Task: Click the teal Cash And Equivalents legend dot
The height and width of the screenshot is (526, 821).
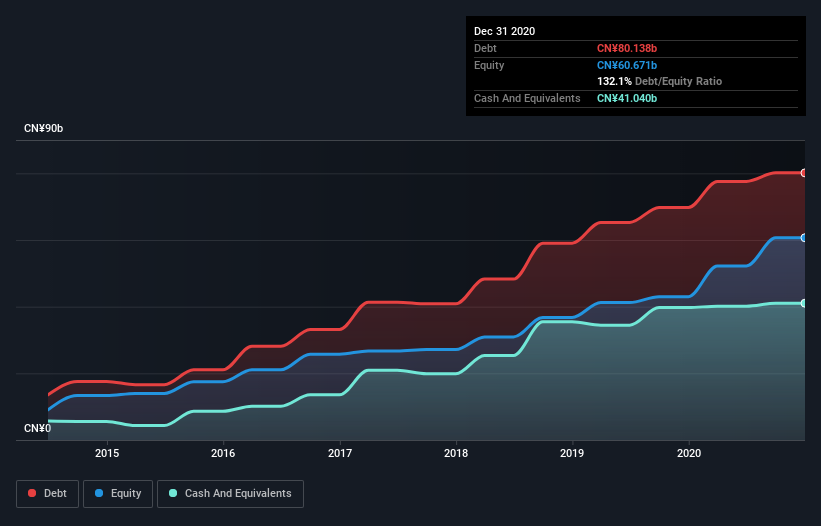Action: click(x=173, y=493)
